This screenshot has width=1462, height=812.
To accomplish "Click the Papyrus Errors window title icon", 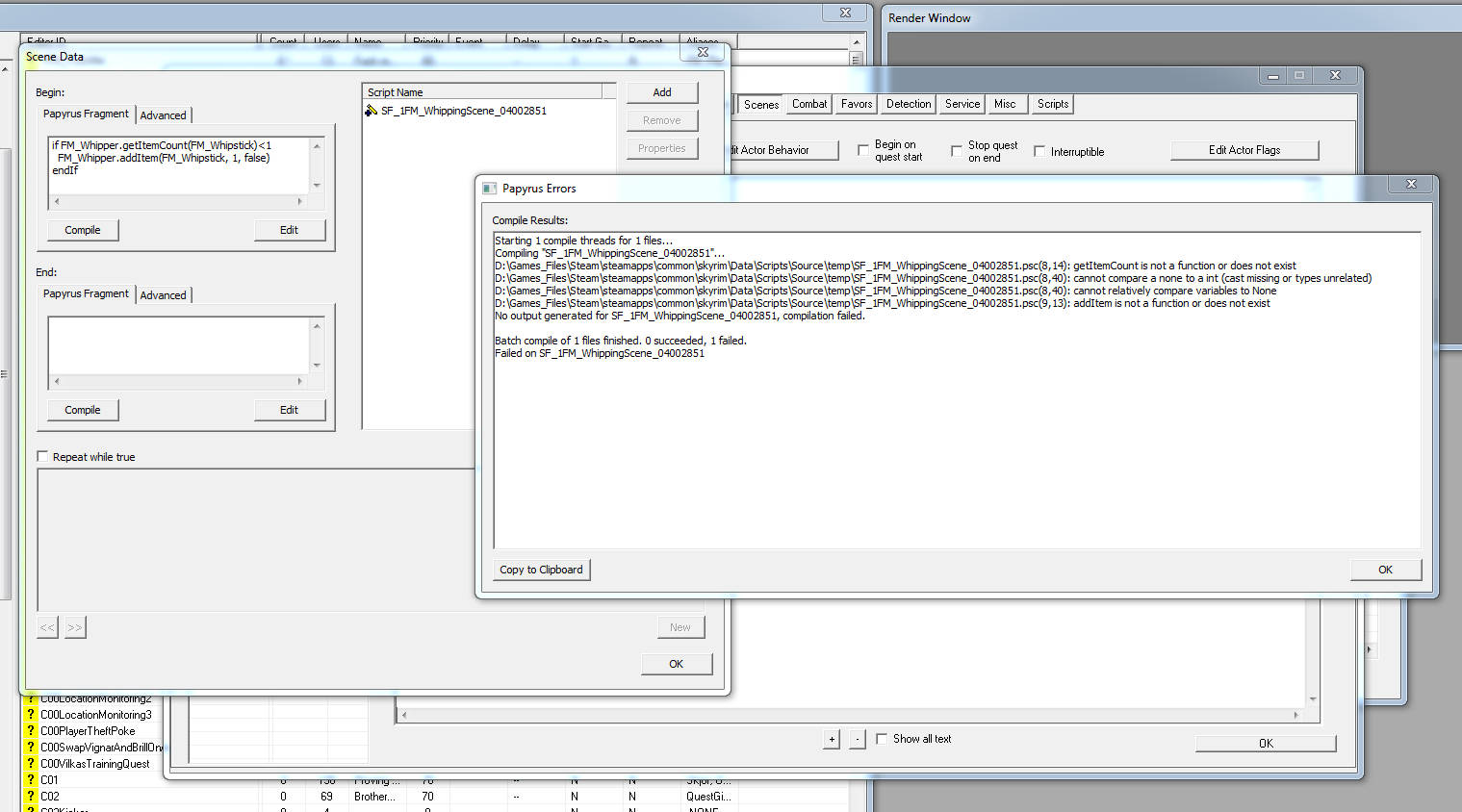I will 489,189.
